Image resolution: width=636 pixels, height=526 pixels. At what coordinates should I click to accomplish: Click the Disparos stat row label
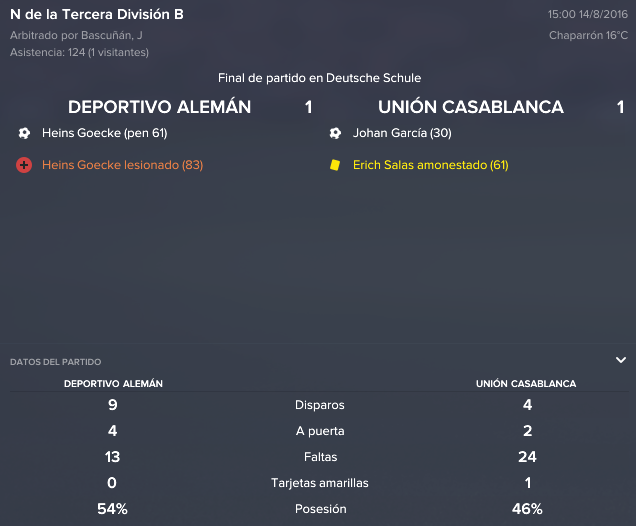pos(320,405)
